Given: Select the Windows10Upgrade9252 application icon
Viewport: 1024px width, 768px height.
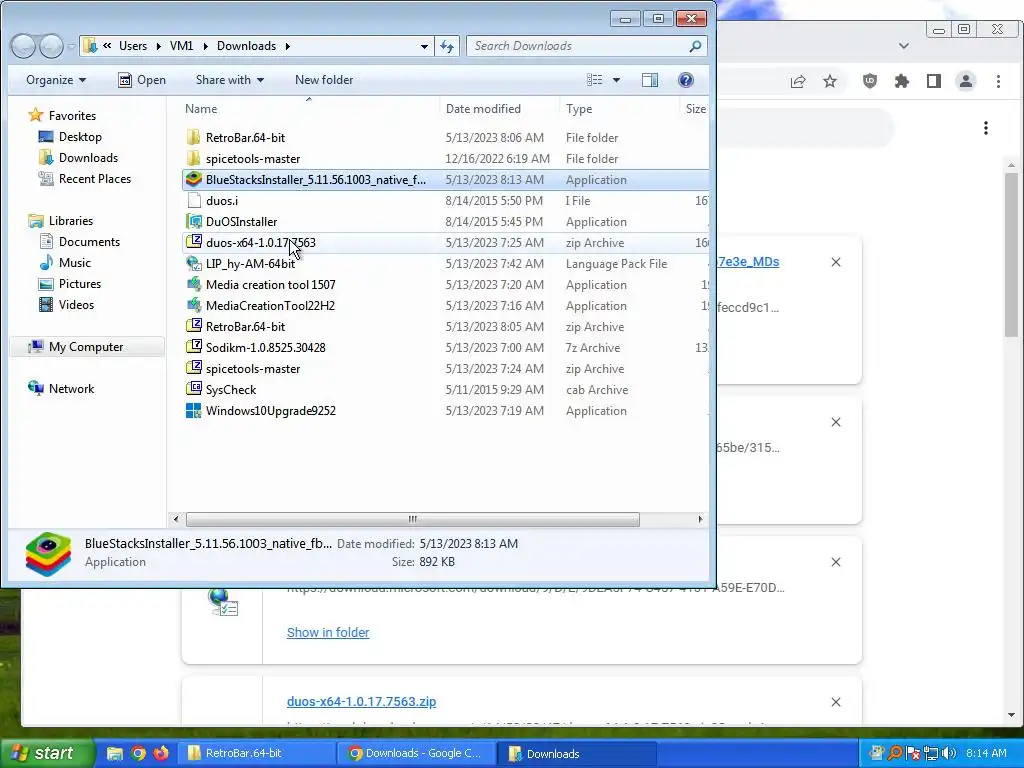Looking at the screenshot, I should pyautogui.click(x=193, y=411).
